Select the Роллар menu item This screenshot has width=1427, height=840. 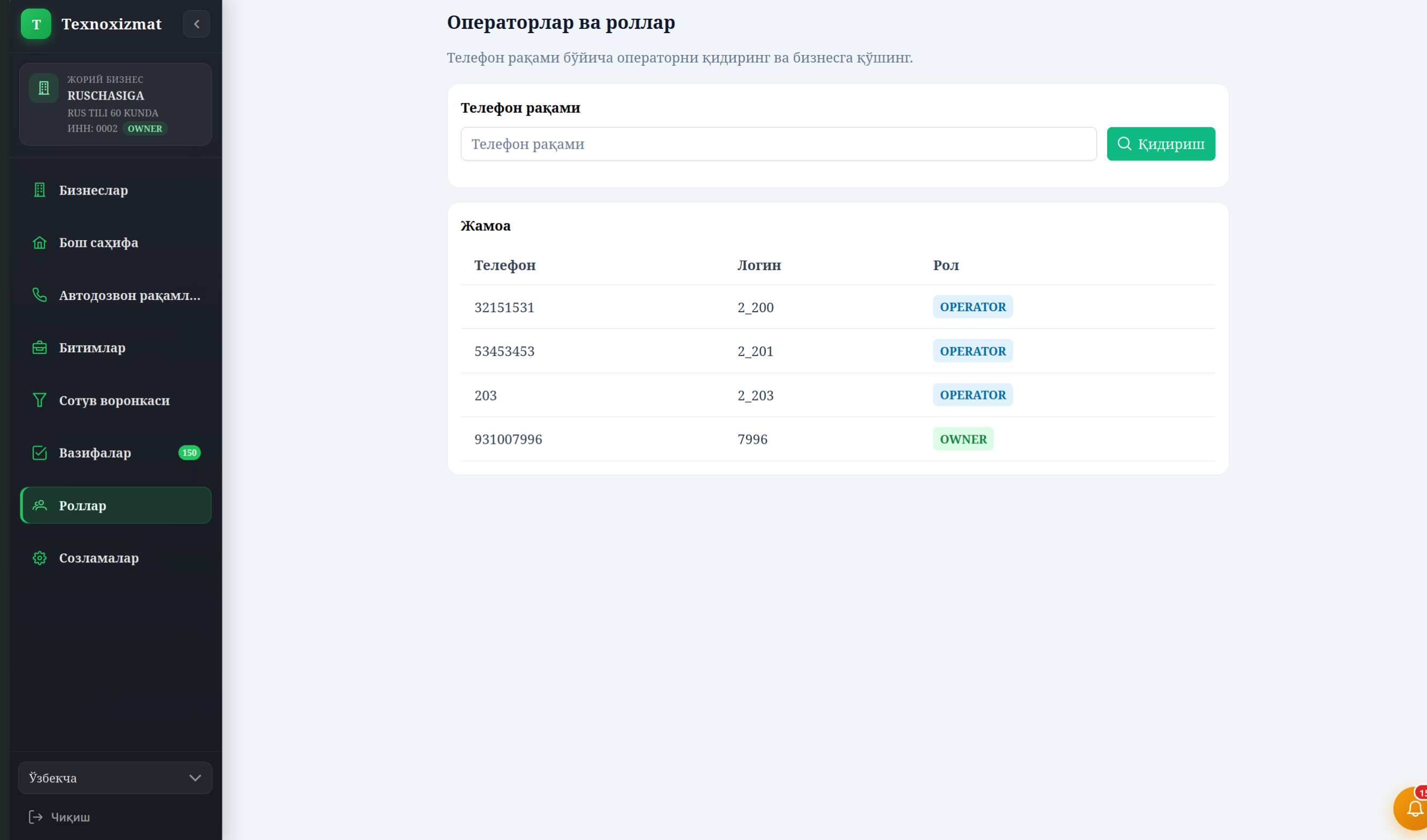click(x=116, y=505)
